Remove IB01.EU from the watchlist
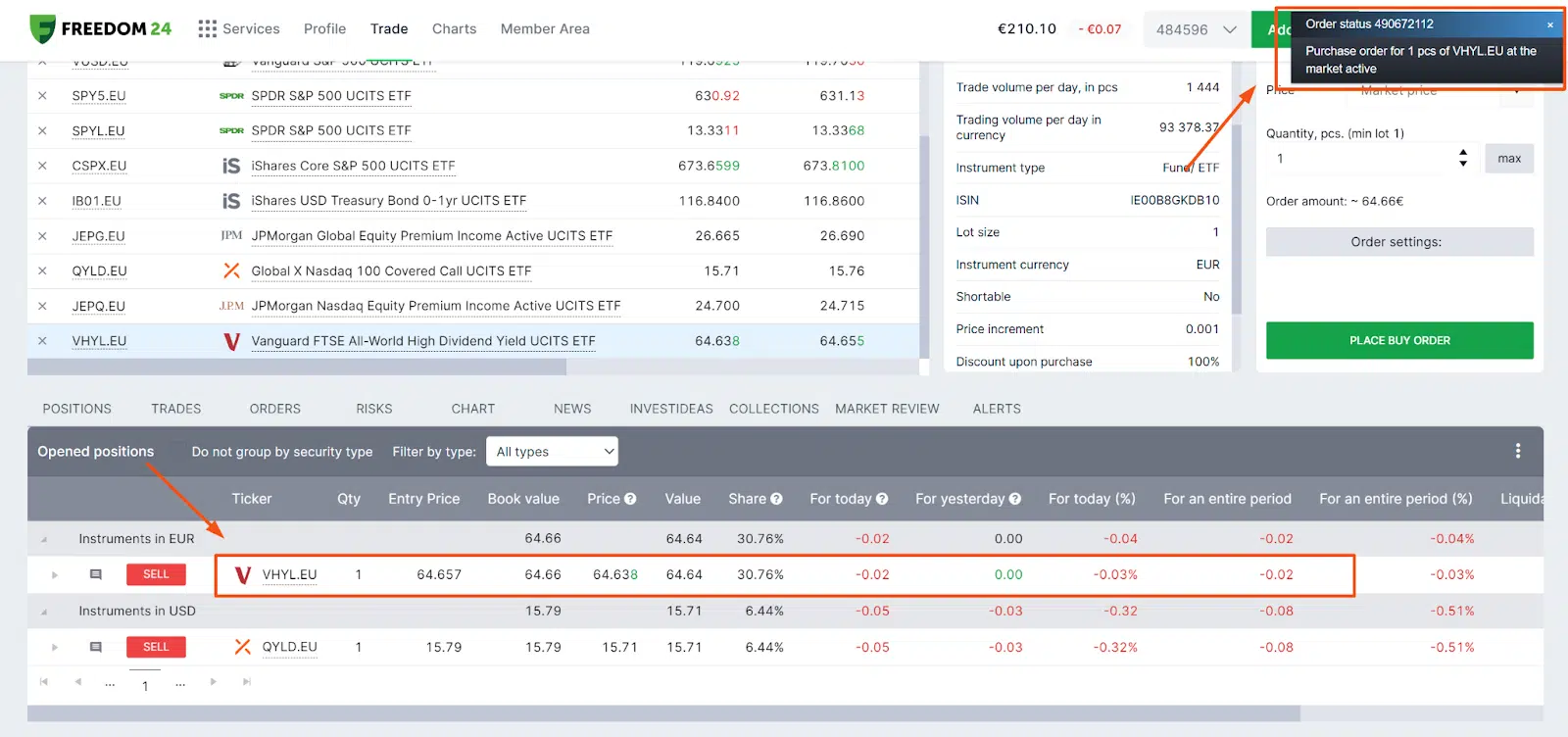This screenshot has height=737, width=1568. [42, 201]
